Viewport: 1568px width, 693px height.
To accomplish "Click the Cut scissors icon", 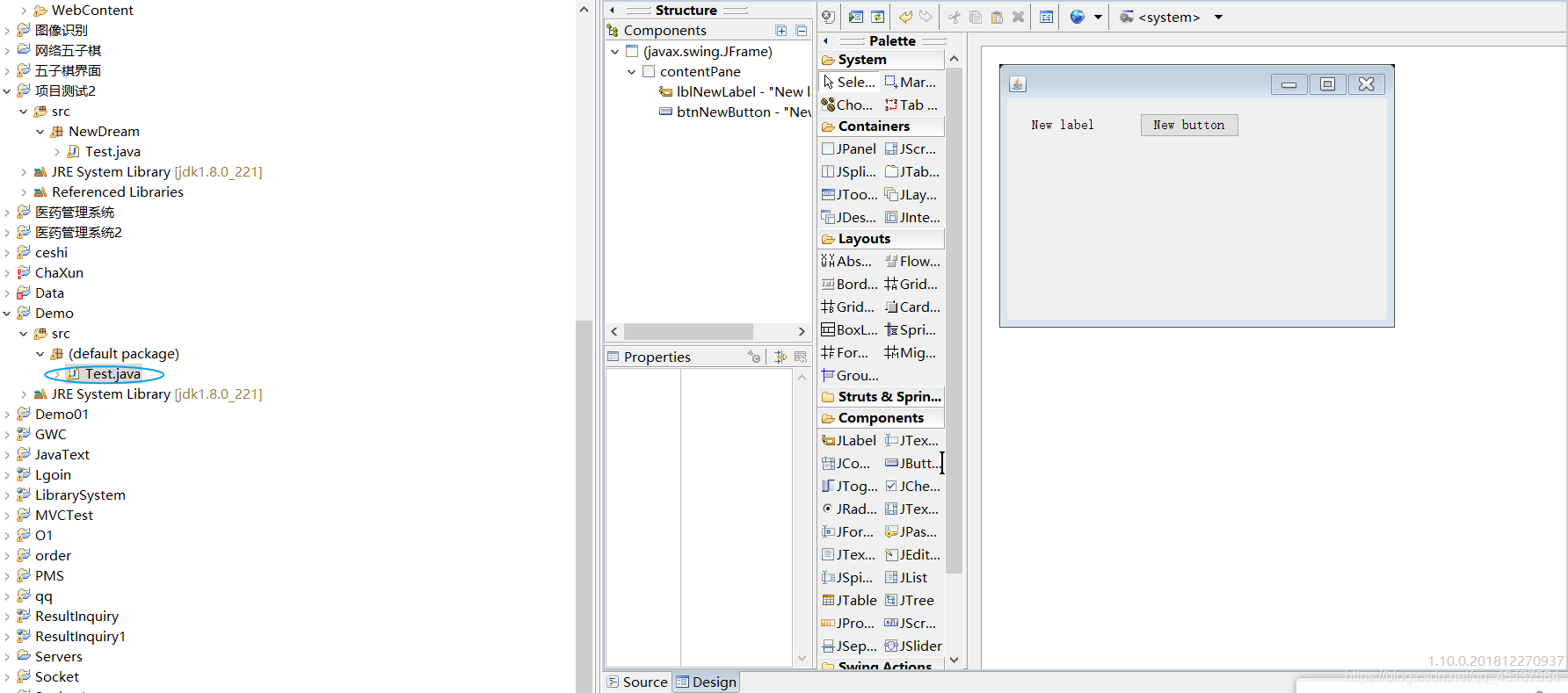I will (x=955, y=17).
